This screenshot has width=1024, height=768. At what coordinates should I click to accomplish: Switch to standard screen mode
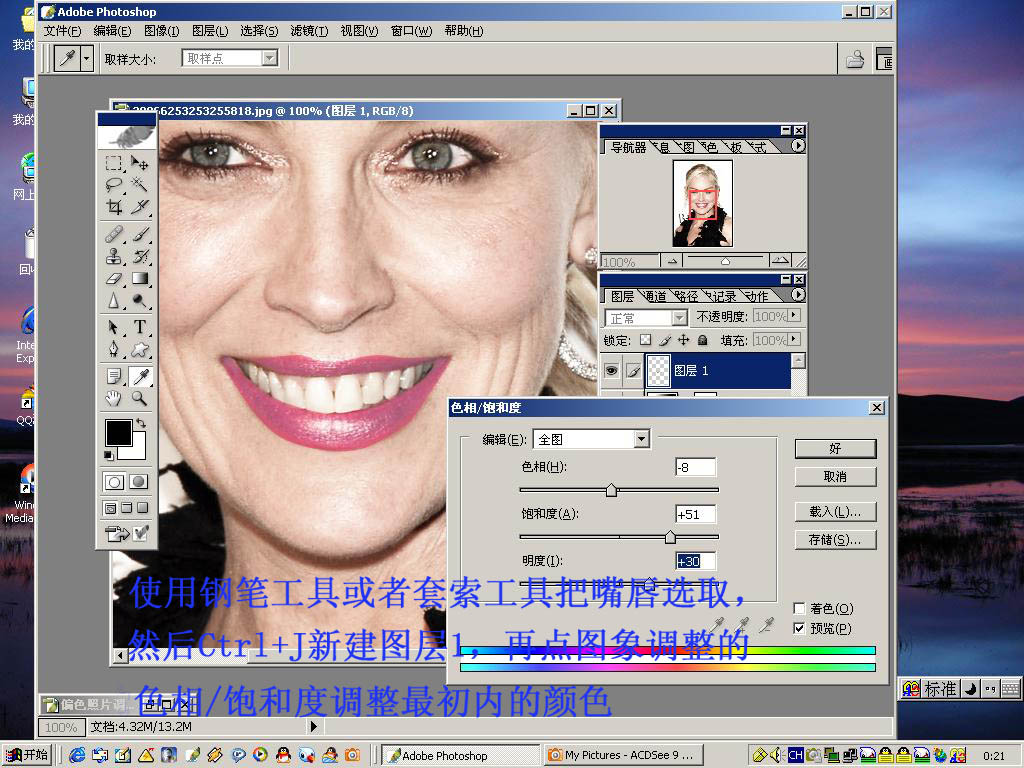point(110,508)
